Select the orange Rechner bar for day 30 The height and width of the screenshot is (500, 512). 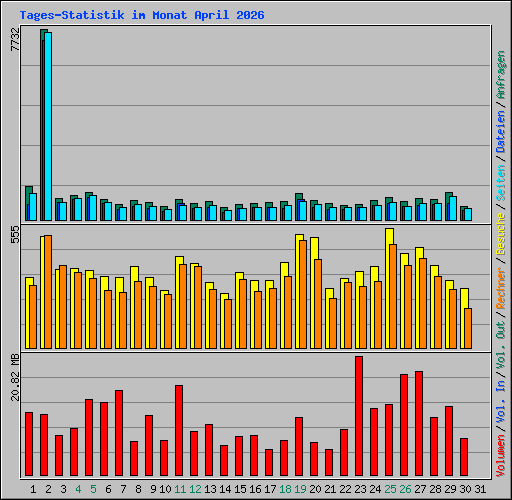pyautogui.click(x=468, y=329)
